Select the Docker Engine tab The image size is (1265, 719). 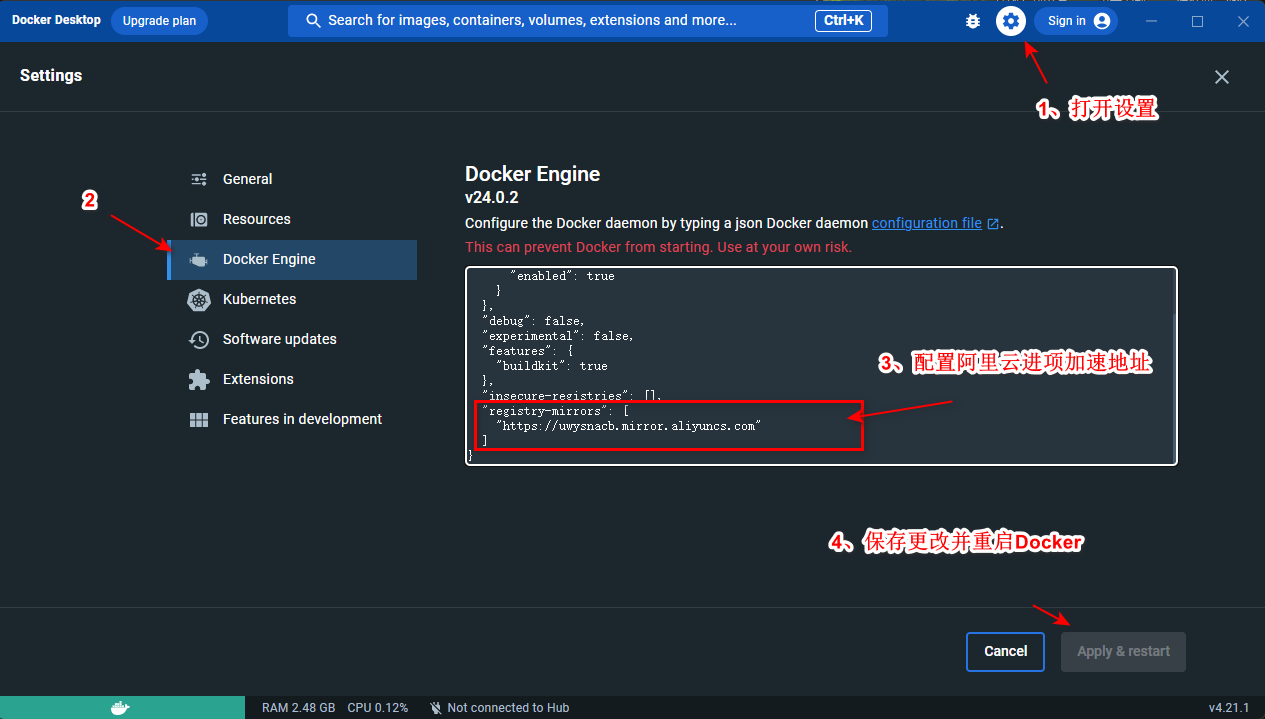point(292,259)
